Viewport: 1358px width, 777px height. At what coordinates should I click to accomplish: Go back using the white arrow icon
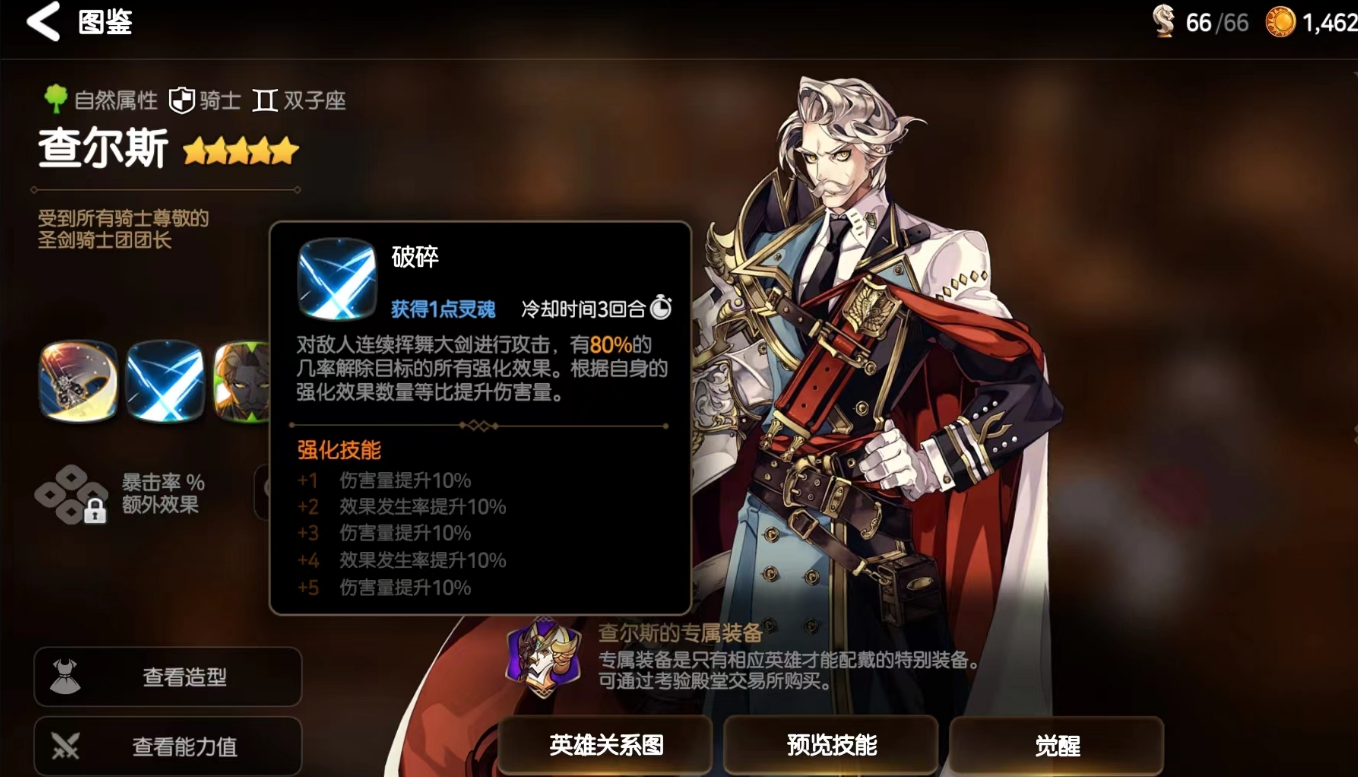[x=42, y=21]
